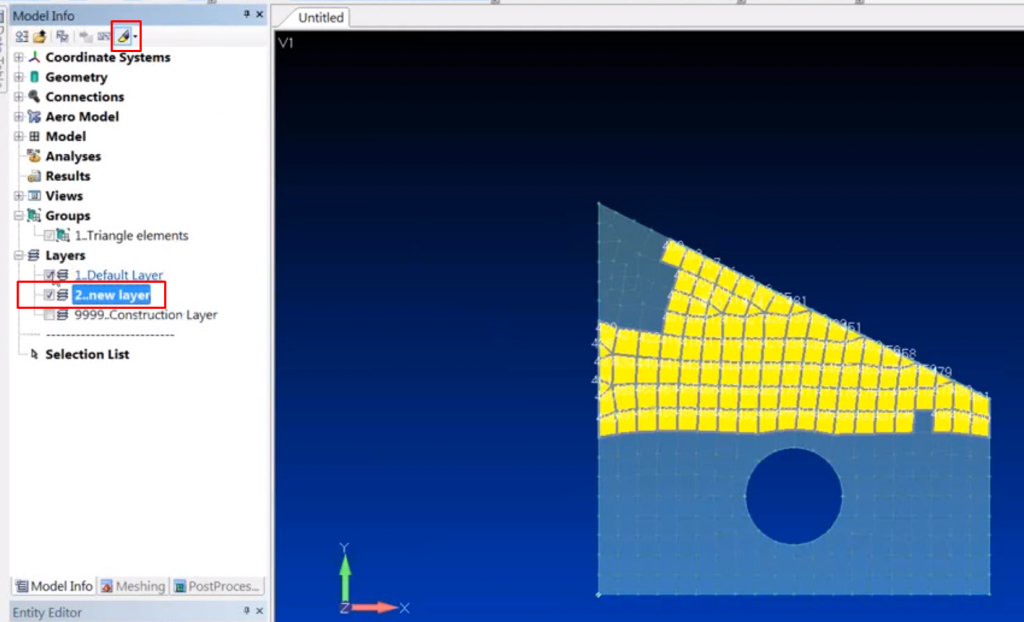The width and height of the screenshot is (1024, 622).
Task: Click the greyed arrow icon in Model Info toolbar
Action: pyautogui.click(x=86, y=37)
